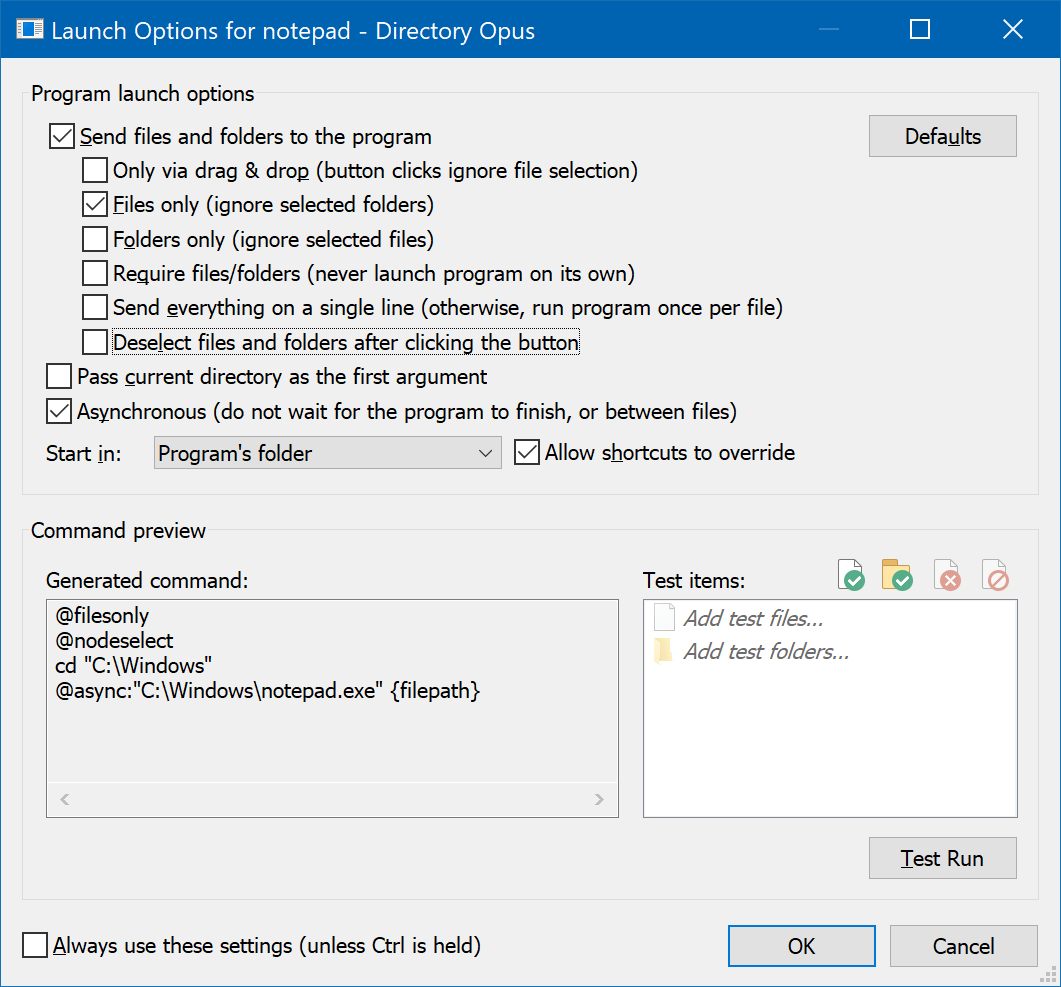Viewport: 1061px width, 987px height.
Task: Click the generated command scrollbar left arrow
Action: [65, 800]
